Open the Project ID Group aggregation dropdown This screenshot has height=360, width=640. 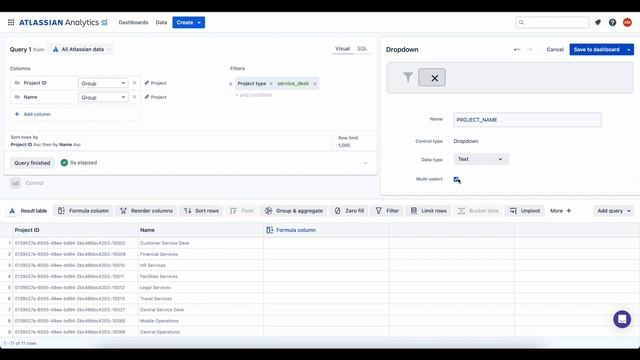[x=103, y=83]
